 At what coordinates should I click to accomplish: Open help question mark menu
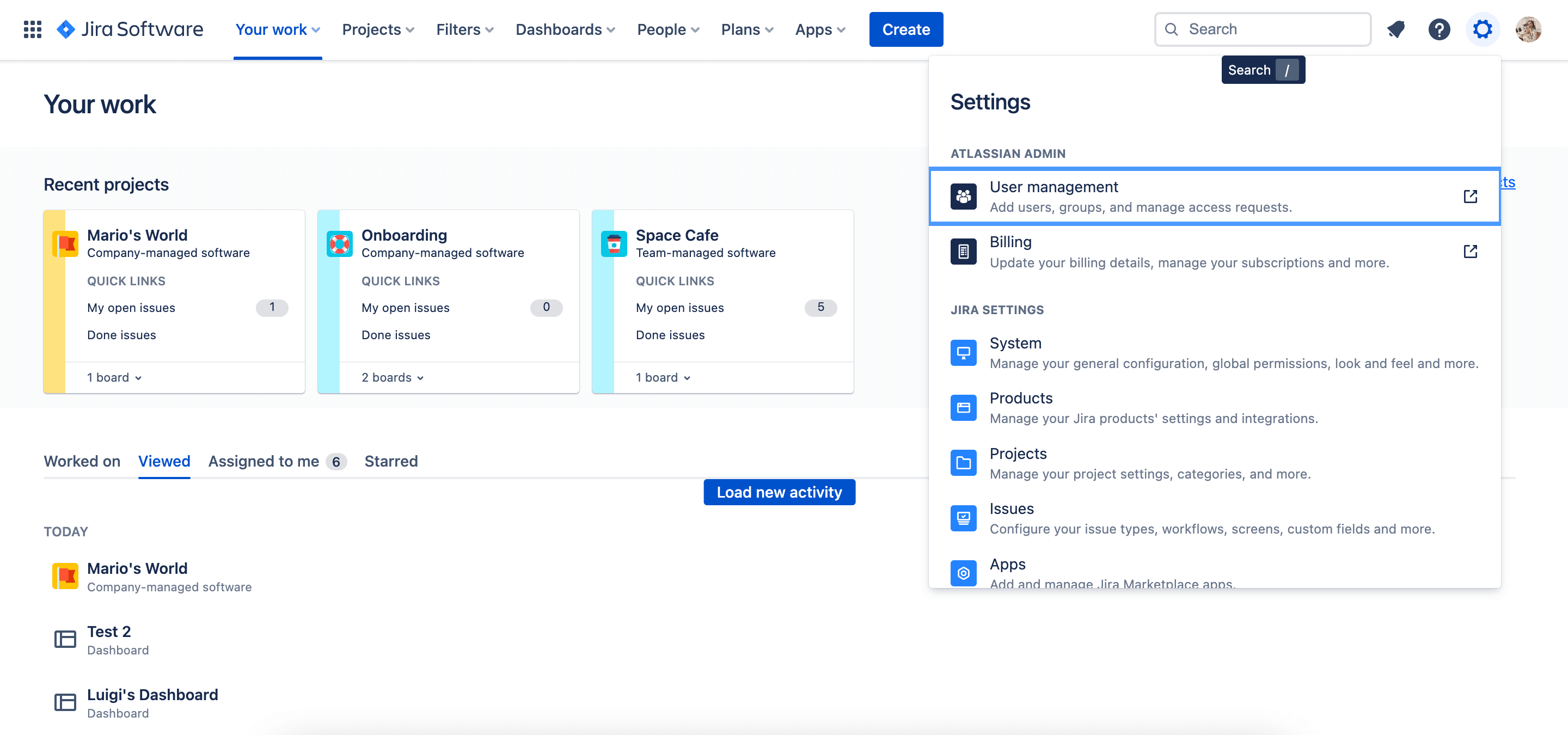tap(1440, 28)
